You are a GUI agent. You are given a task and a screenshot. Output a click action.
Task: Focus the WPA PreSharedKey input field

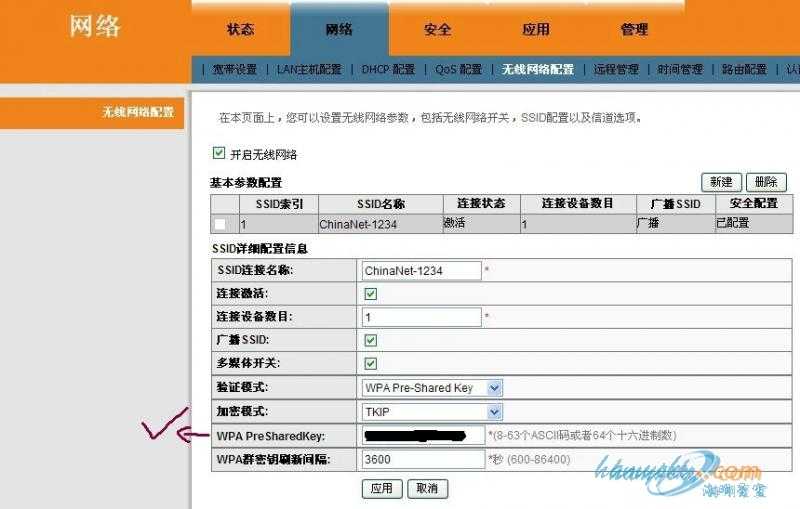tap(423, 436)
